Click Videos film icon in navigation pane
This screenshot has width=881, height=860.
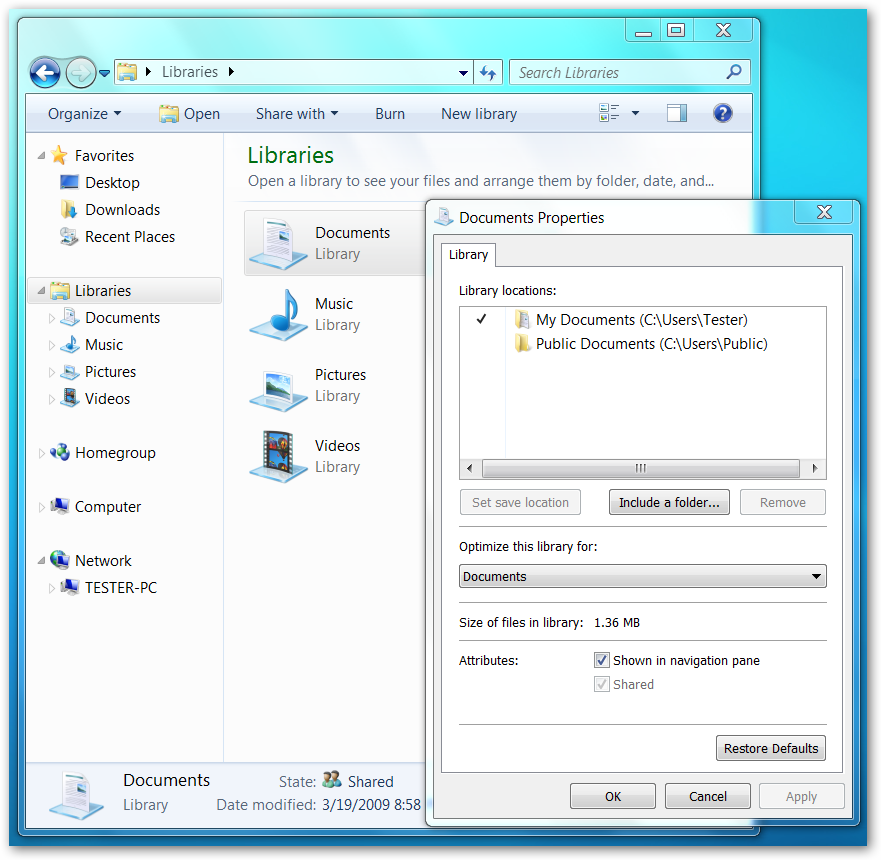[x=70, y=398]
